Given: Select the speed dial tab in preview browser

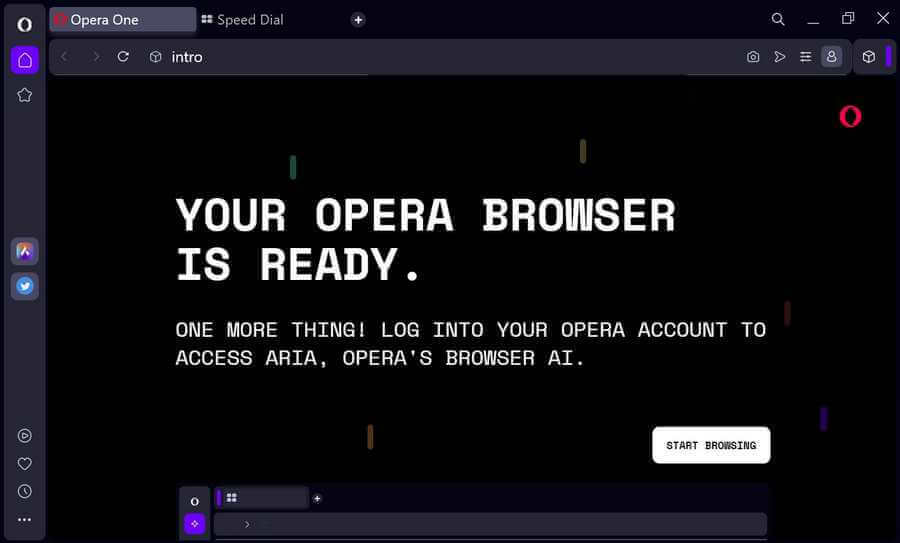Looking at the screenshot, I should (262, 498).
